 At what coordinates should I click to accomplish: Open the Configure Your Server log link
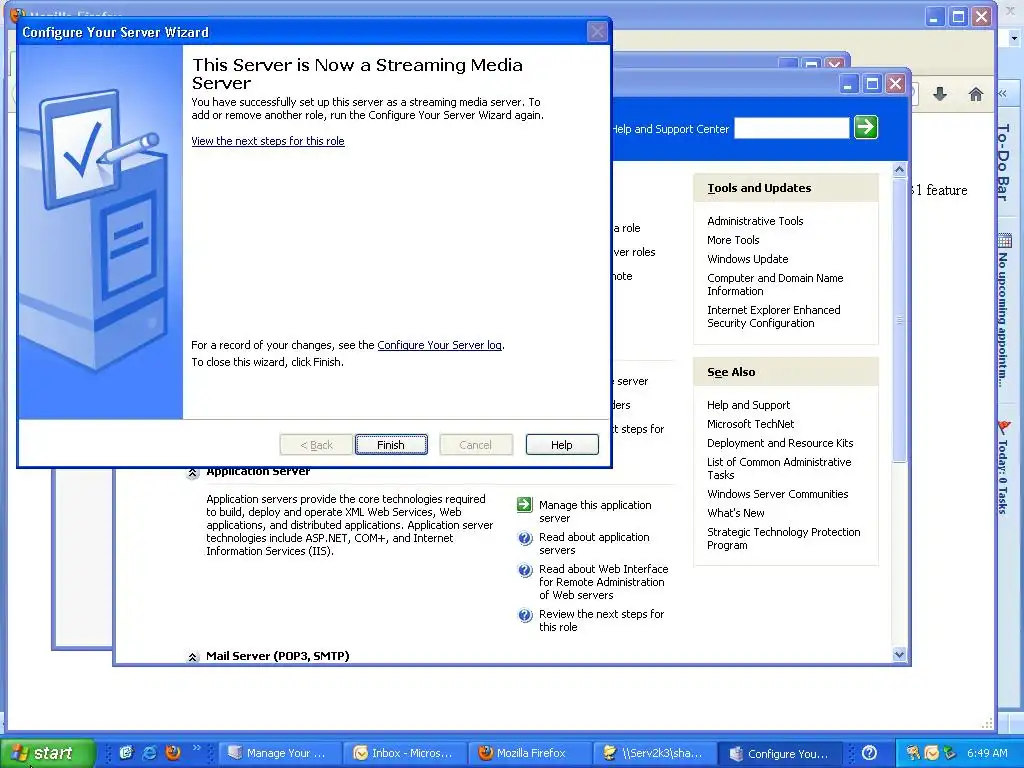[x=440, y=345]
